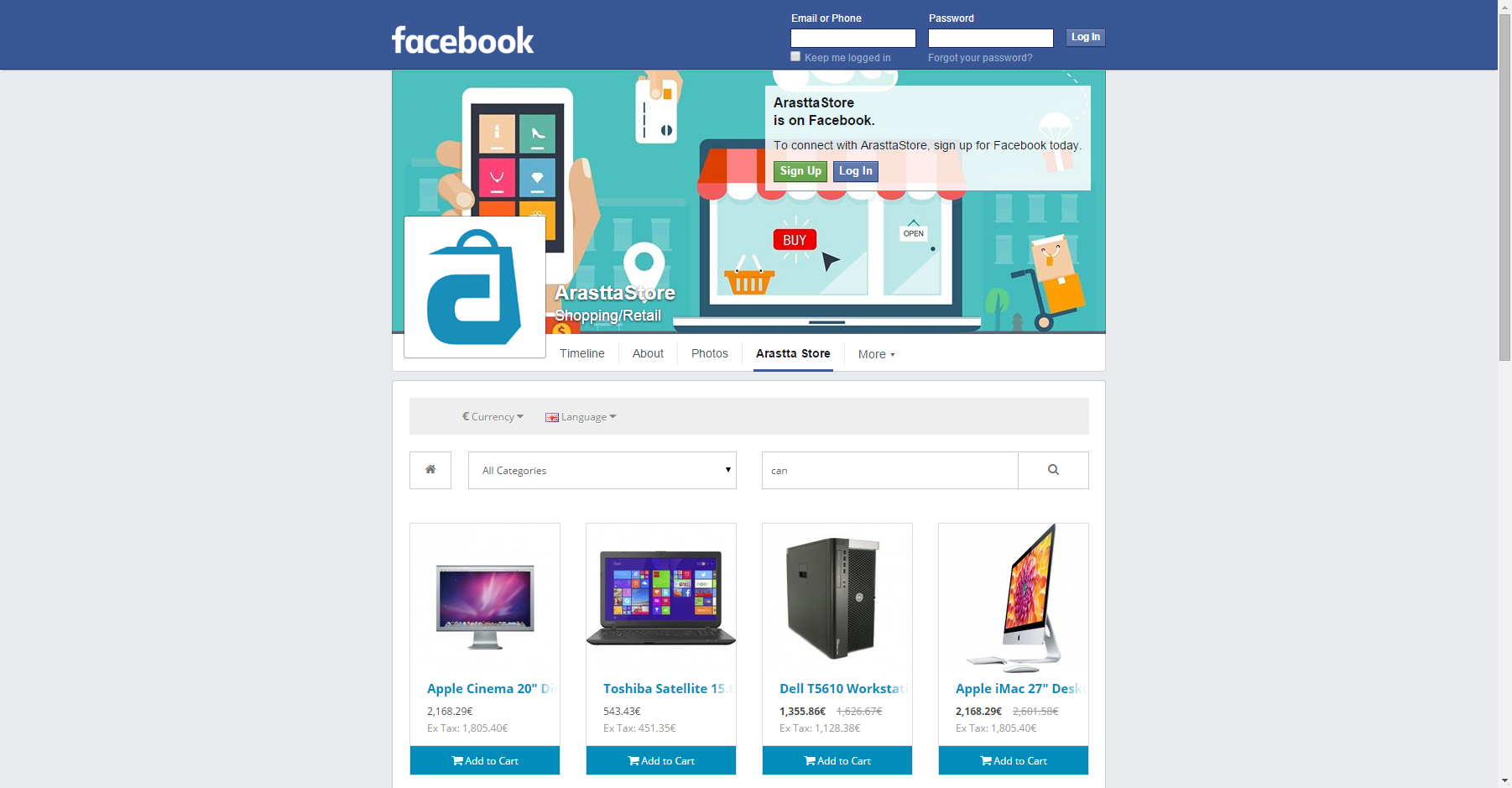Click cart icon on Apple Cinema item
The image size is (1512, 788).
pos(457,761)
